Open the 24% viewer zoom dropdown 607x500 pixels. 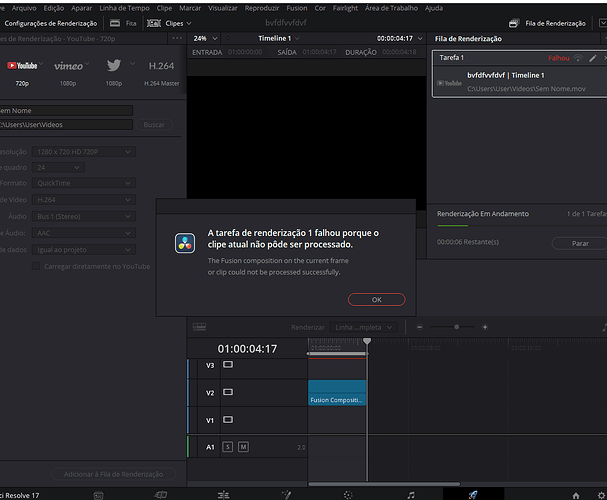[x=205, y=38]
